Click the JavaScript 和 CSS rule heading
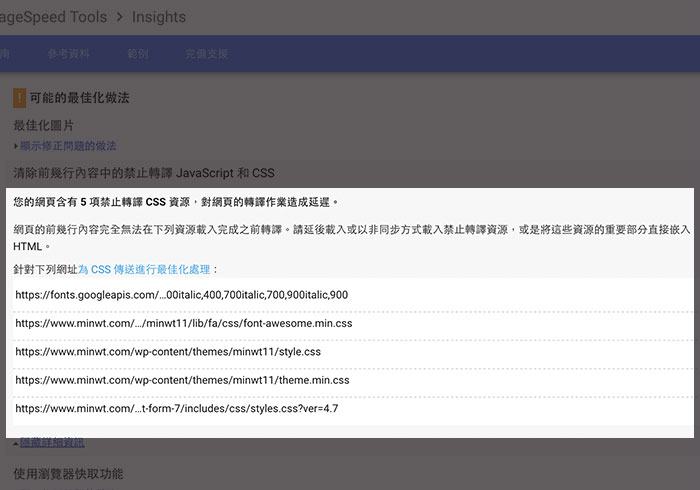Viewport: 700px width, 490px height. 144,173
